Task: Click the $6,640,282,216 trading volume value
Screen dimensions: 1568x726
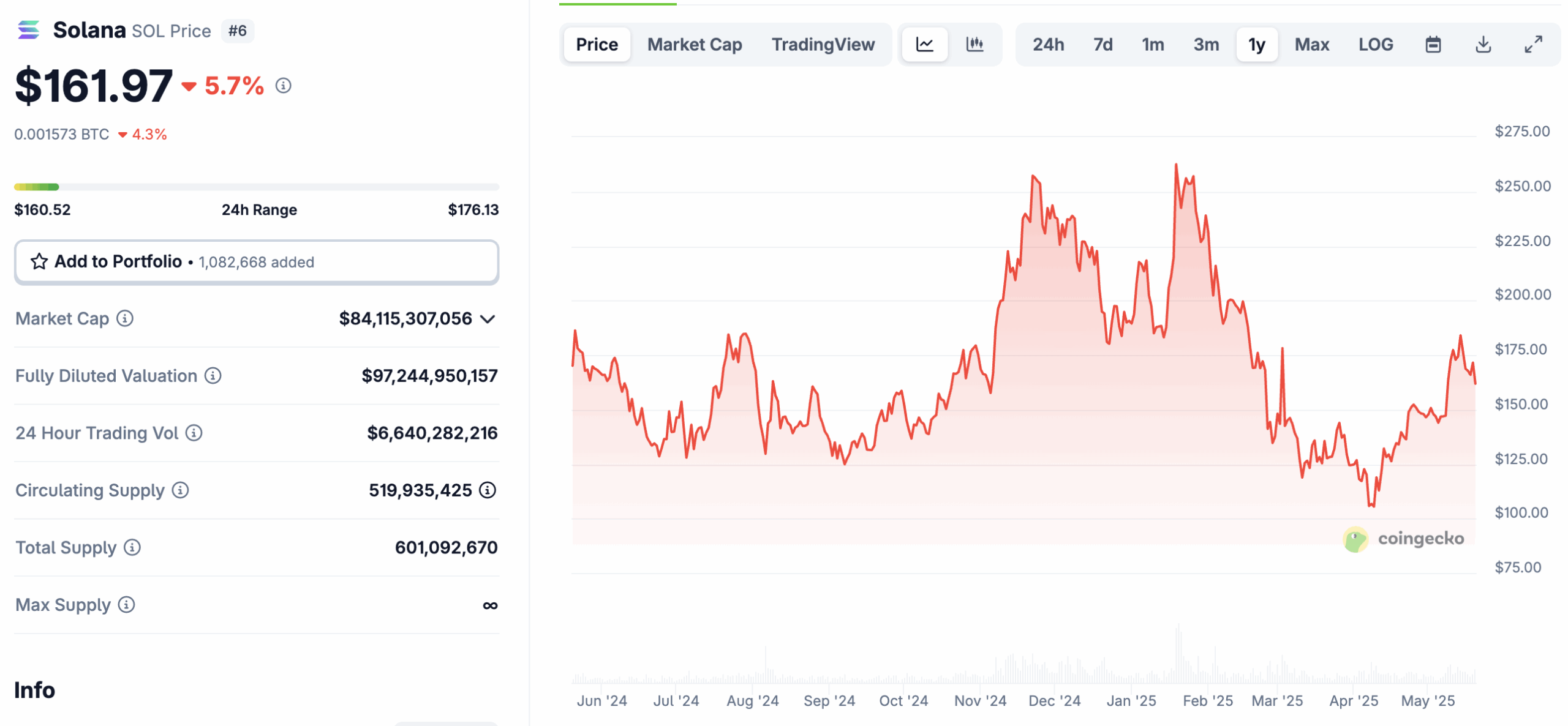Action: point(432,433)
